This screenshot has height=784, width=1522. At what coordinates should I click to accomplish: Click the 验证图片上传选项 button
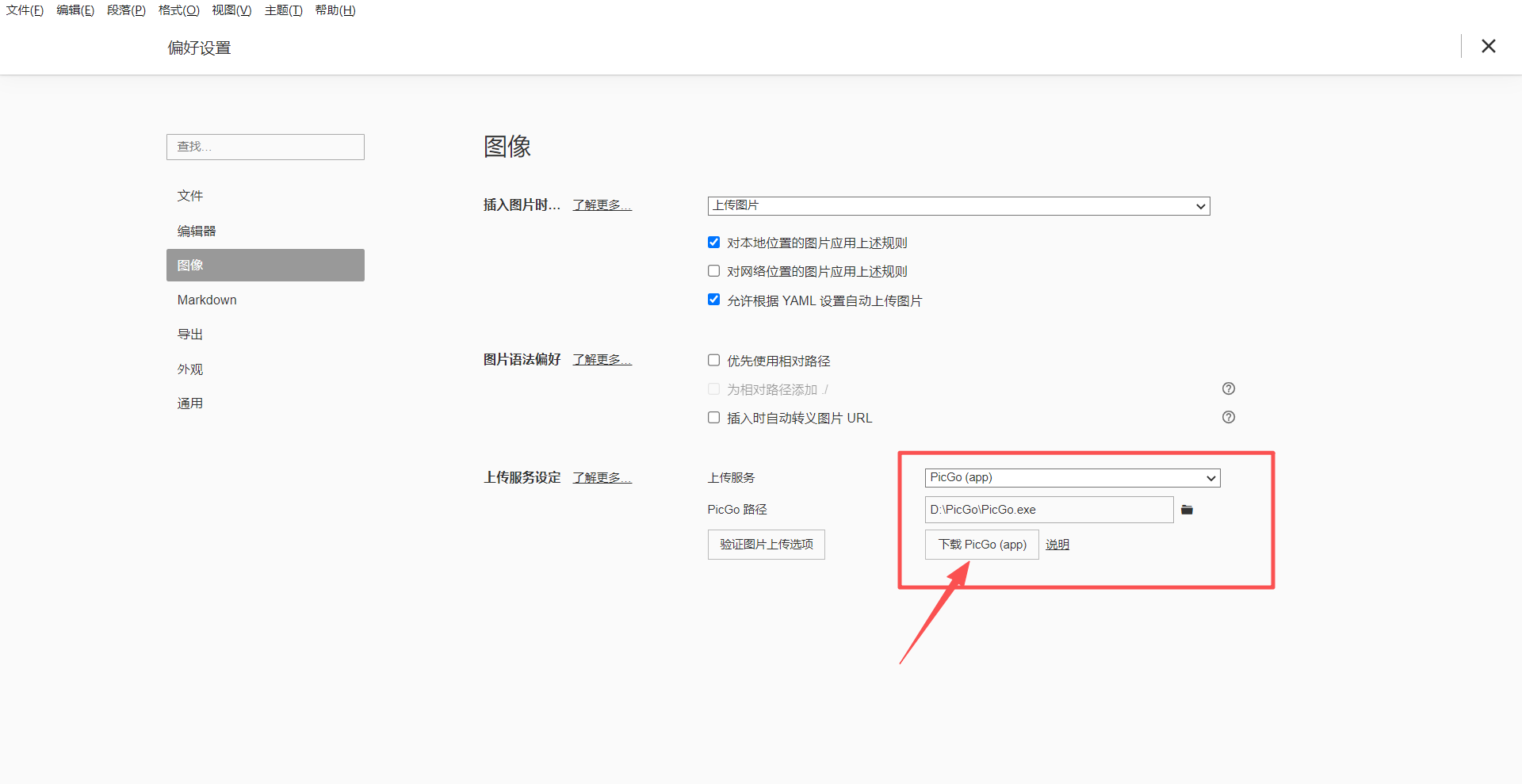coord(766,545)
